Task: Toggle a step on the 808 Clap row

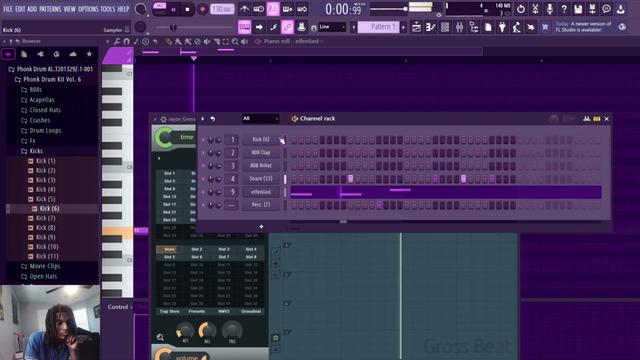Action: coord(294,153)
